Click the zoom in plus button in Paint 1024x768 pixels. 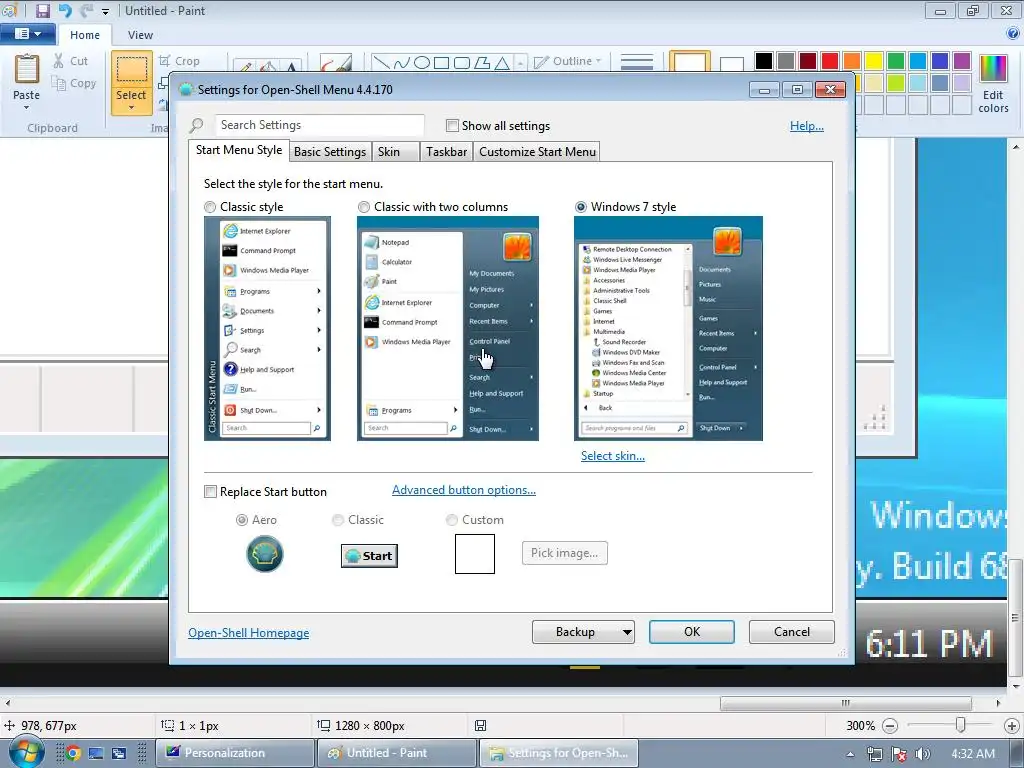pyautogui.click(x=1012, y=726)
